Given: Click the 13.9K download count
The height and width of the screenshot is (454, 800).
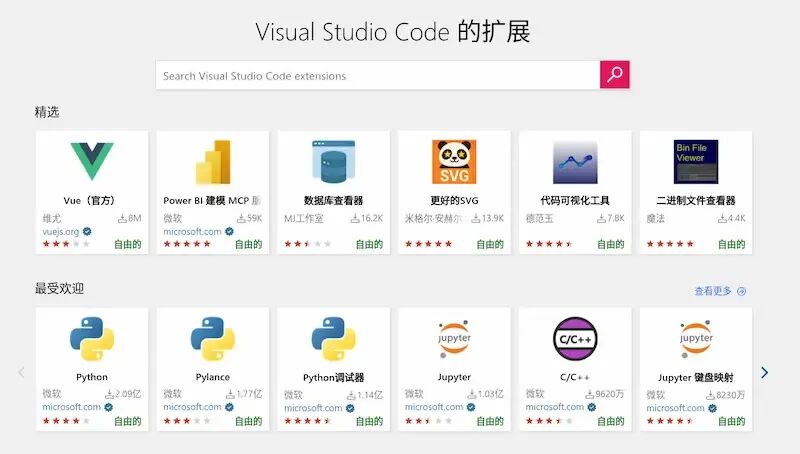Looking at the screenshot, I should [487, 218].
